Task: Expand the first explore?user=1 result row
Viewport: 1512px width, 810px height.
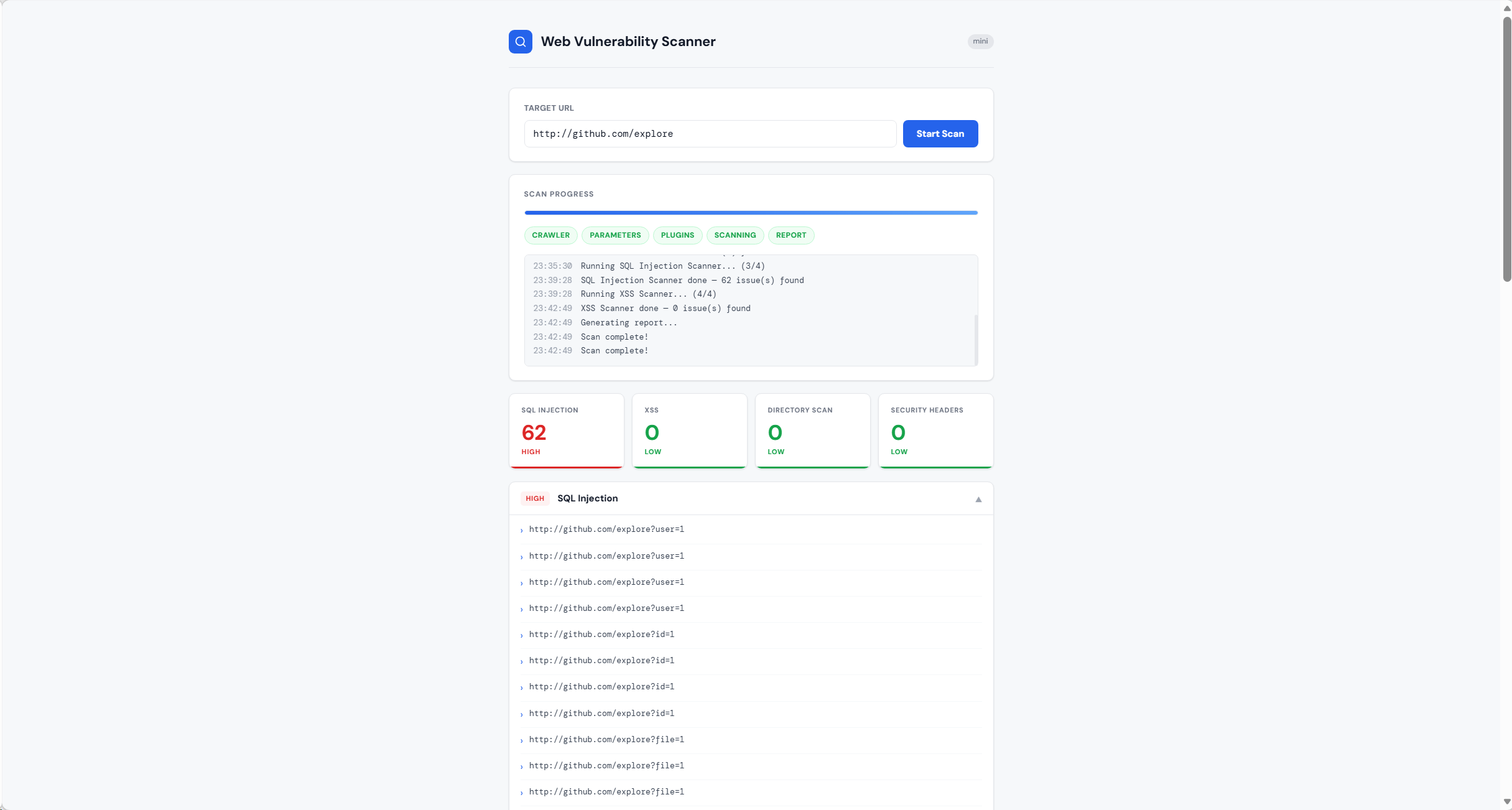Action: click(606, 529)
